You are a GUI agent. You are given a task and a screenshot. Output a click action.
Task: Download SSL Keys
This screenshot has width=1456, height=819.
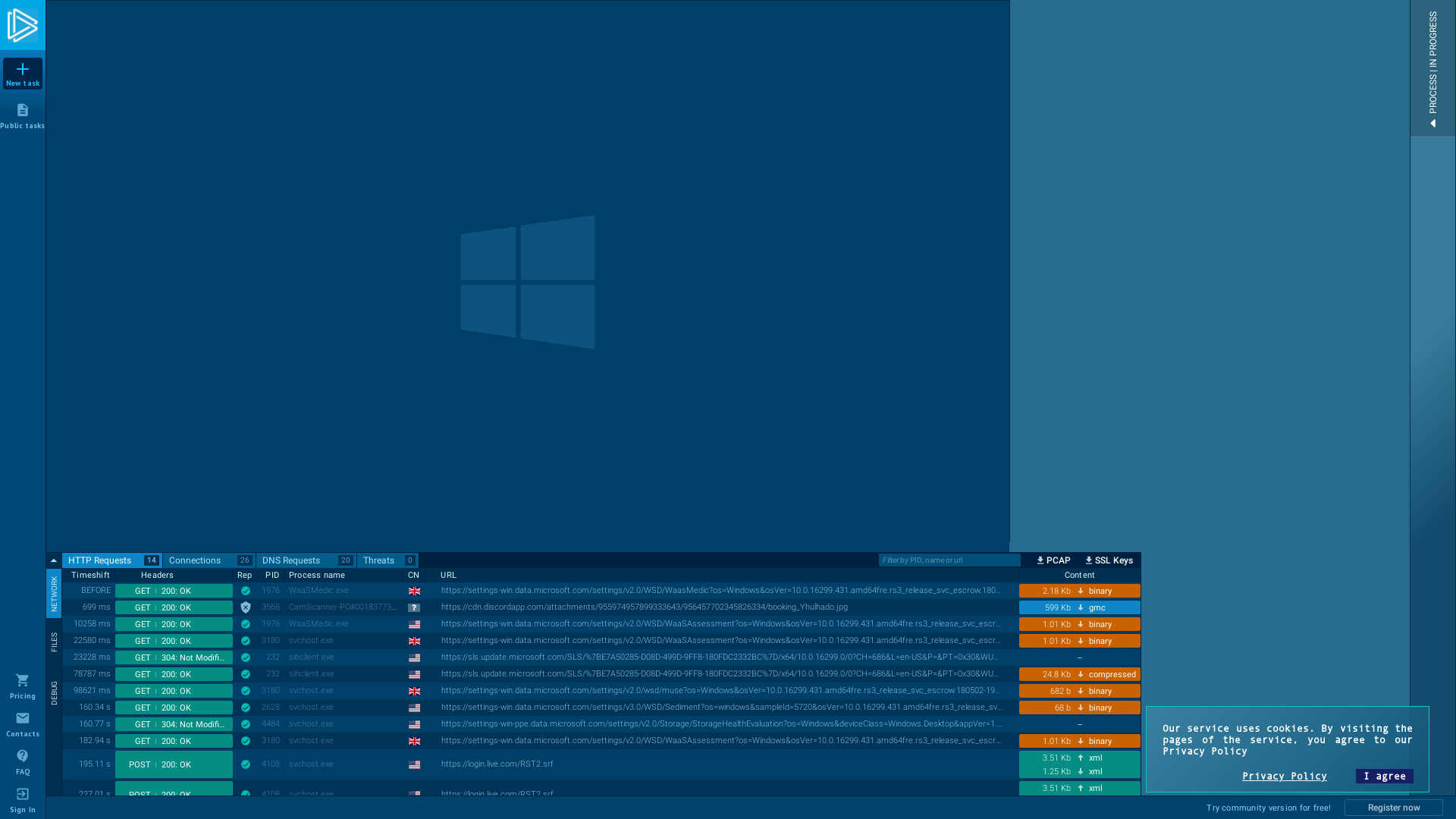pyautogui.click(x=1109, y=560)
